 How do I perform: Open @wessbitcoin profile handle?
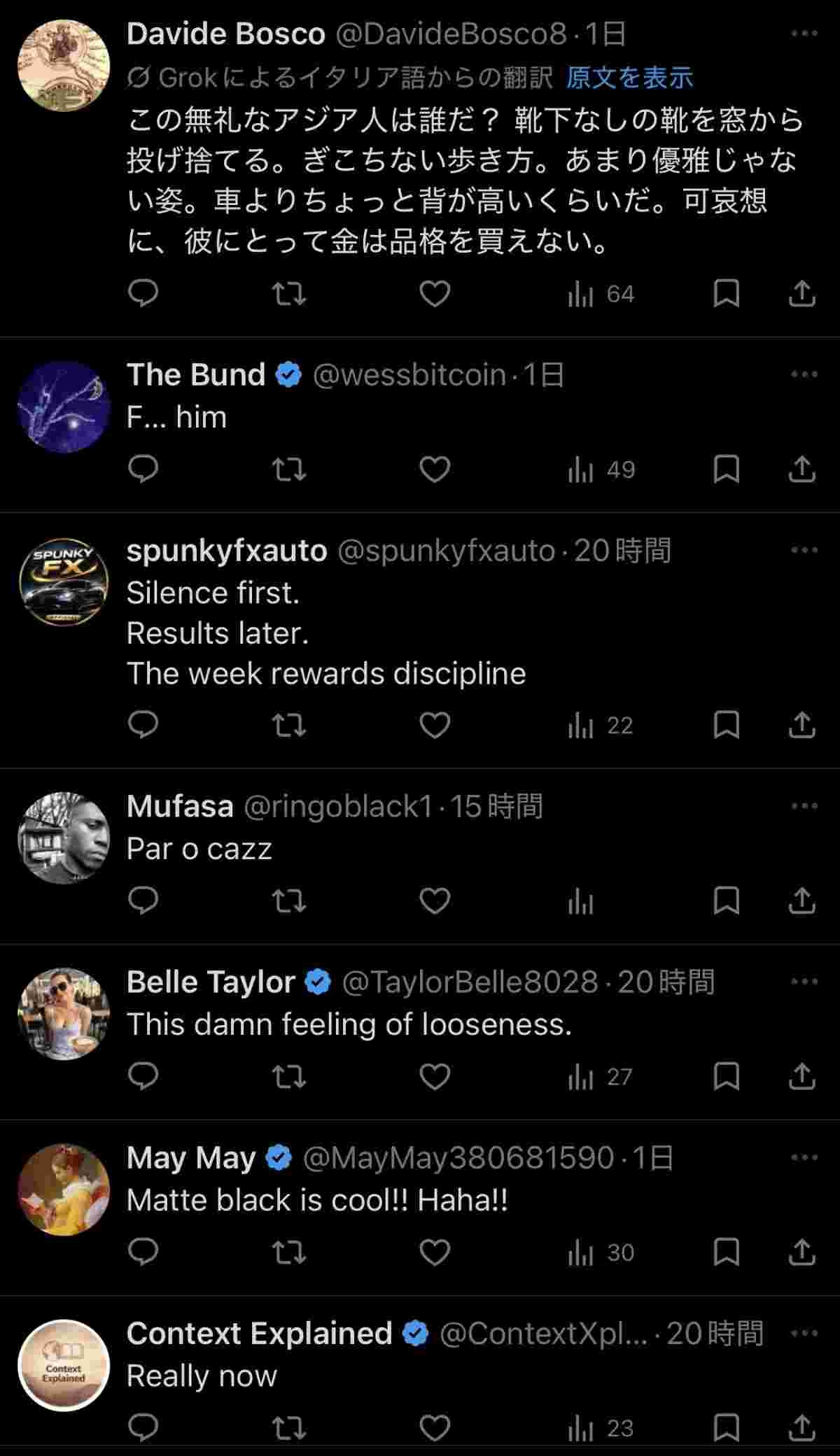[409, 375]
